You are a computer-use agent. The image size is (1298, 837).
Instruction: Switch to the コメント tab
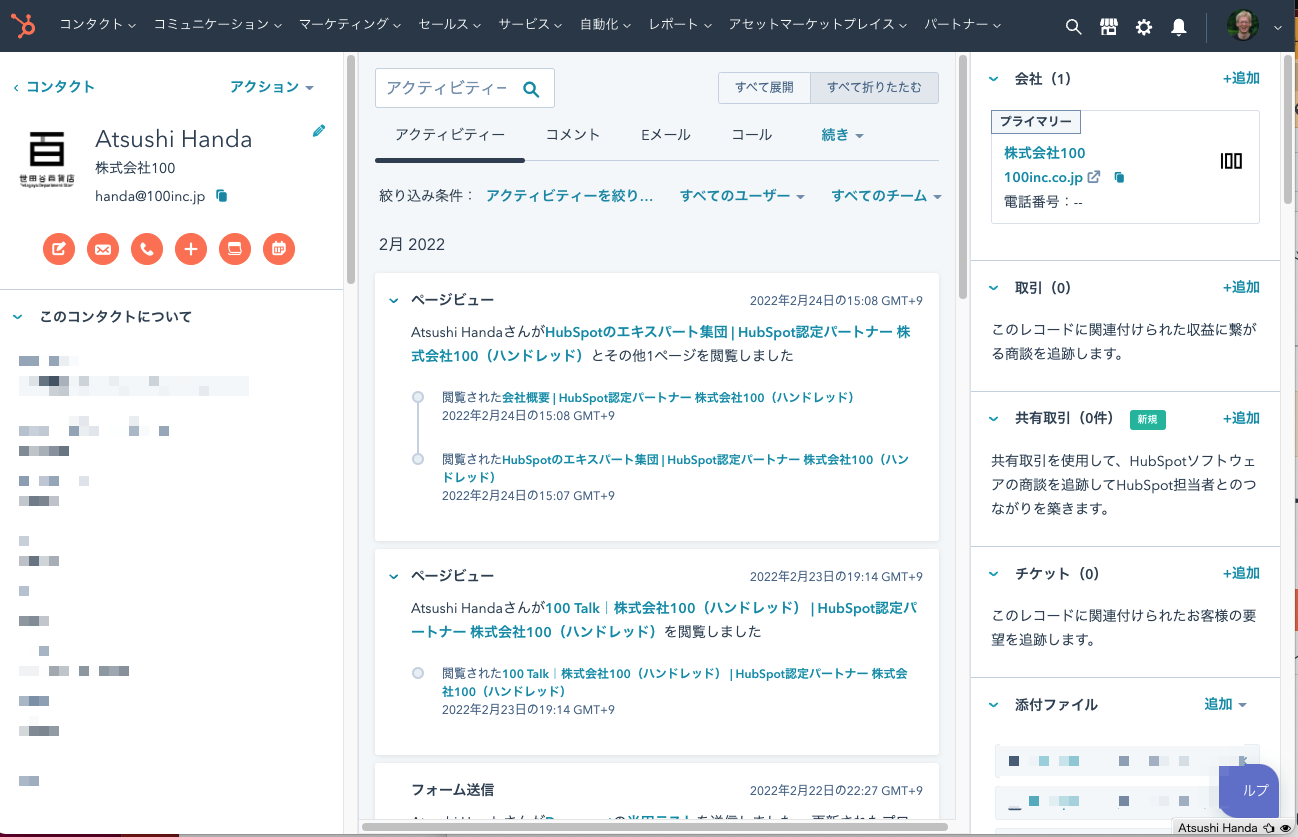(x=572, y=135)
